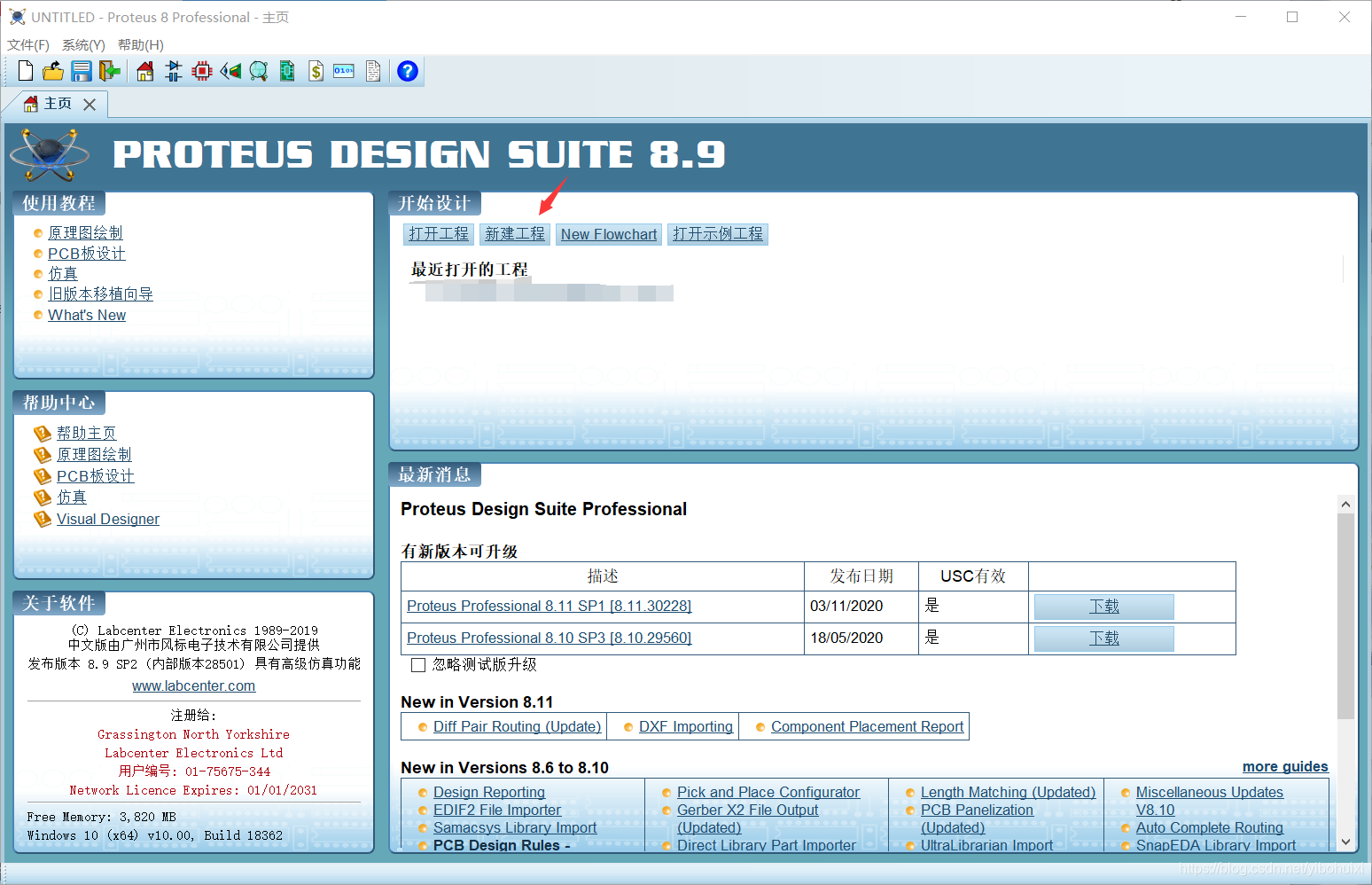
Task: Click the more guides link
Action: tap(1285, 766)
